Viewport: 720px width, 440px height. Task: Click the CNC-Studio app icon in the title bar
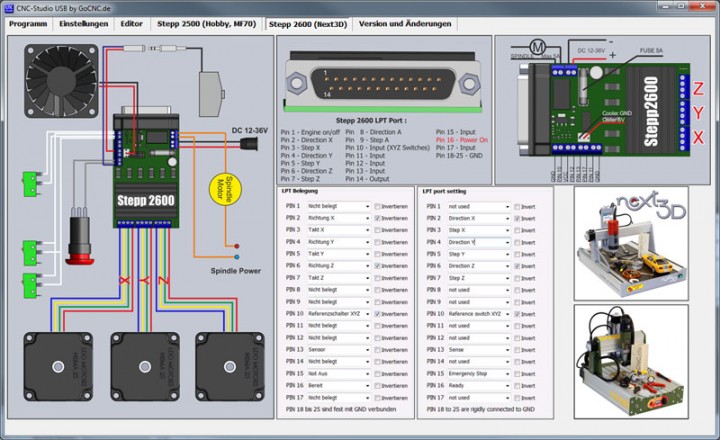click(x=9, y=8)
